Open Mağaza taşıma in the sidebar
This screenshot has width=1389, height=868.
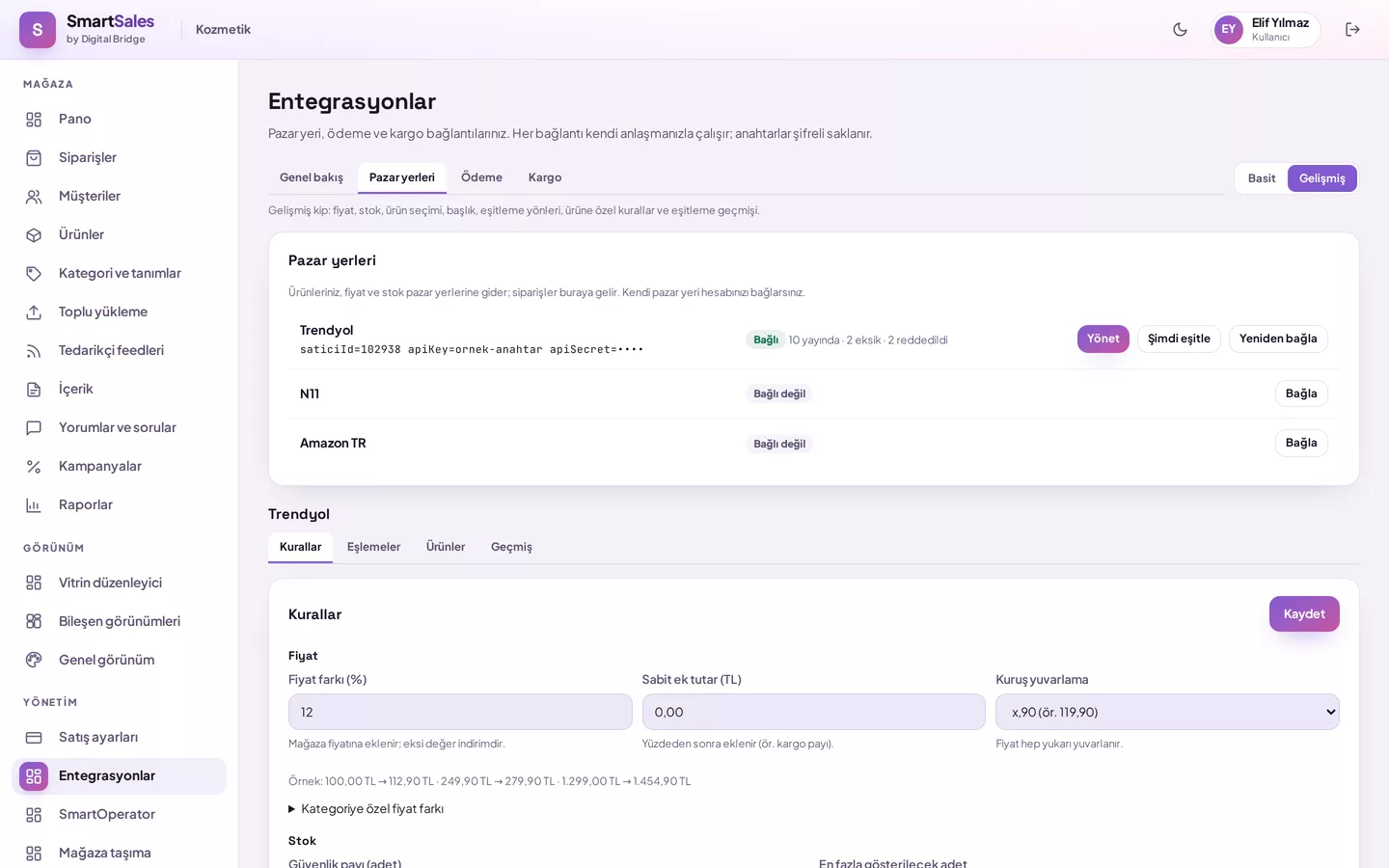[x=120, y=853]
